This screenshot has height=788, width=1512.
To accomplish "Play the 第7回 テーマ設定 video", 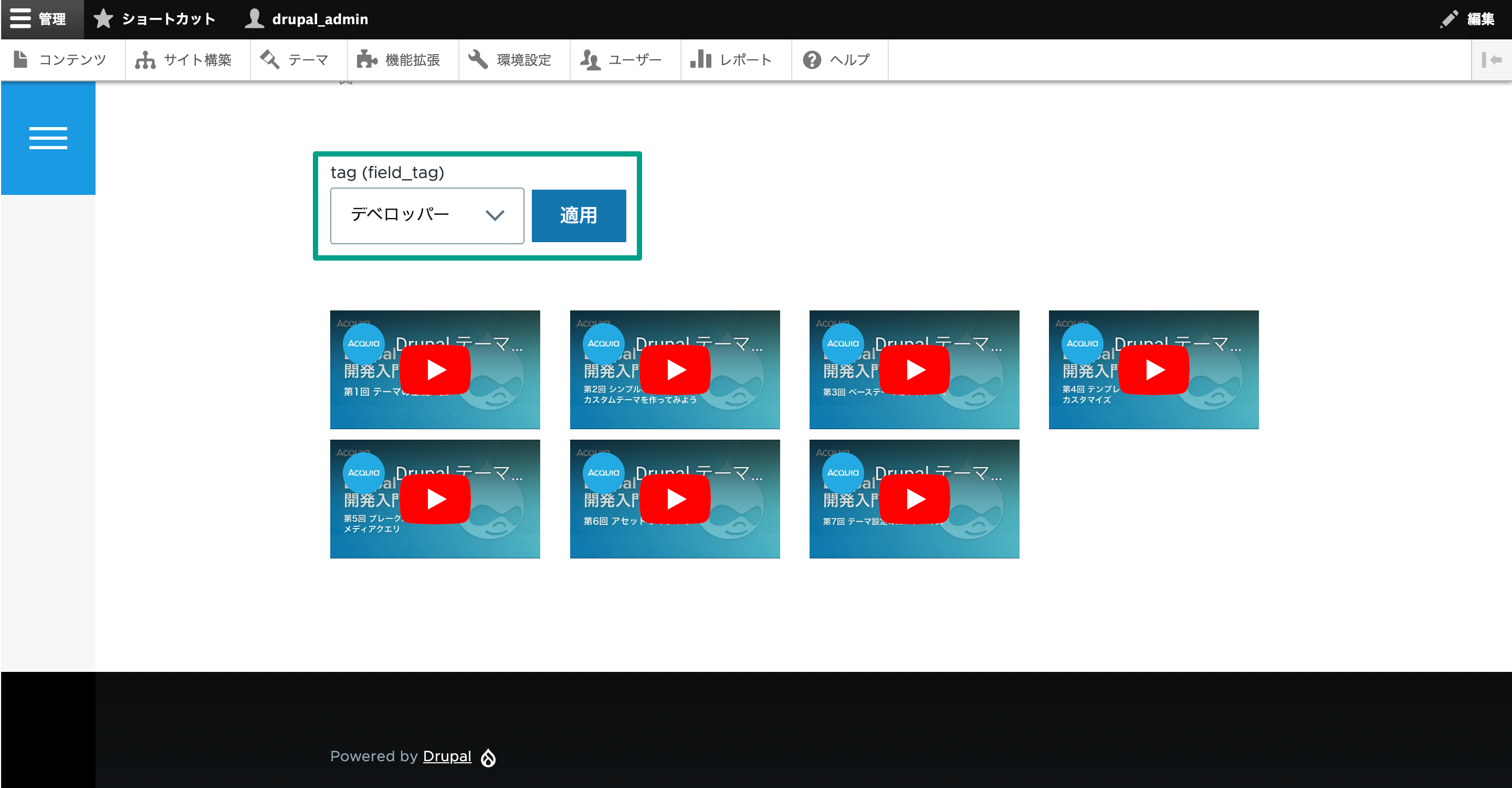I will pos(915,499).
